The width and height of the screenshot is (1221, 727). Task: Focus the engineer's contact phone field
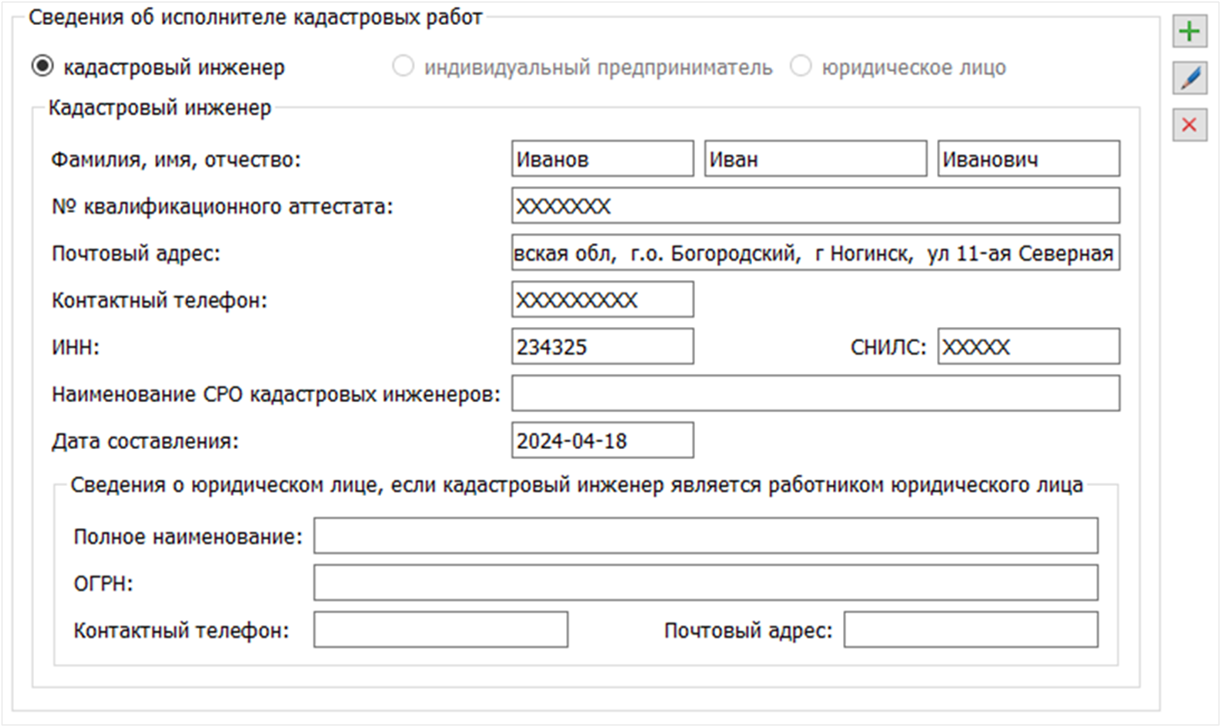(601, 299)
